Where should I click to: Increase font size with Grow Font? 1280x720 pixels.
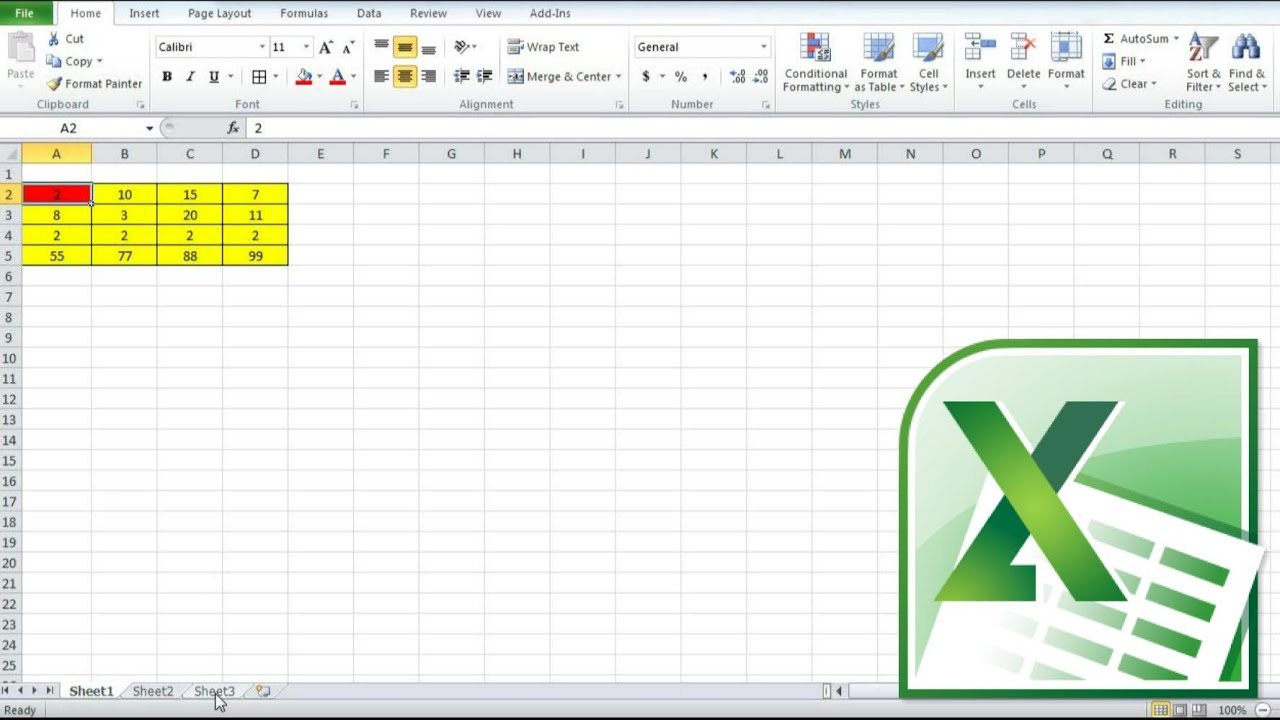pos(326,47)
